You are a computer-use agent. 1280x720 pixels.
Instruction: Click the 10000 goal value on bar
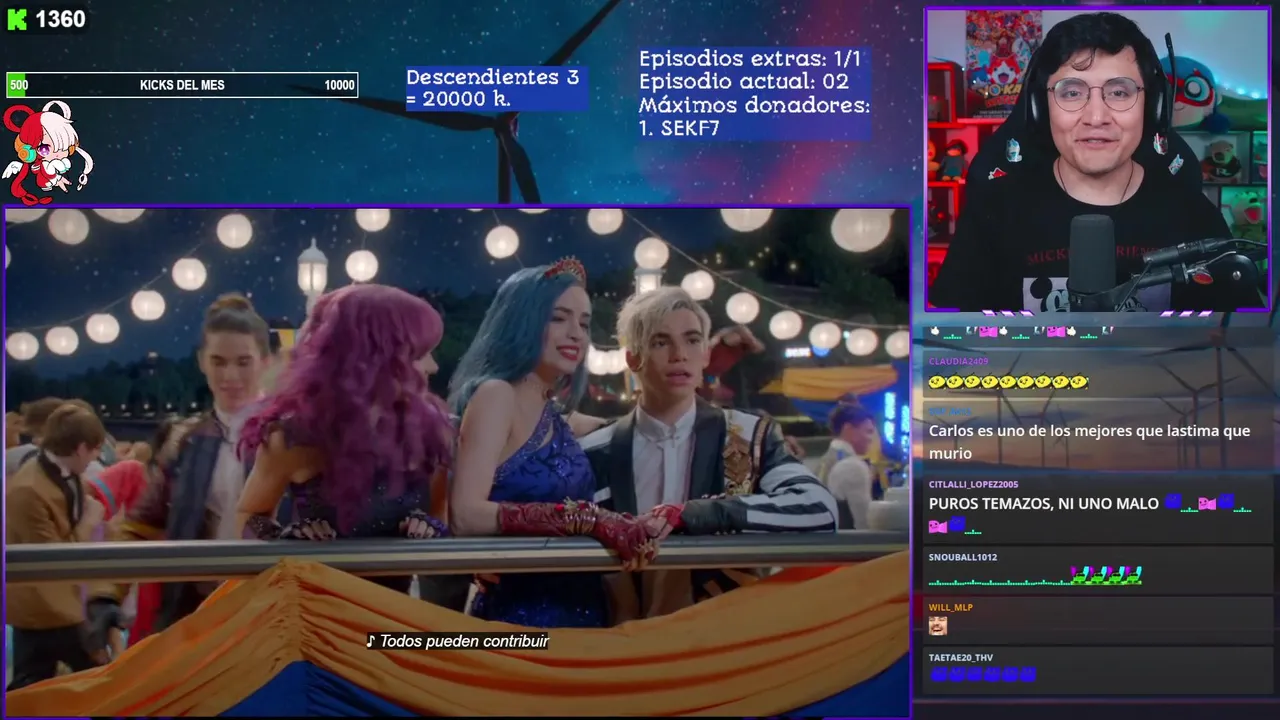point(339,85)
